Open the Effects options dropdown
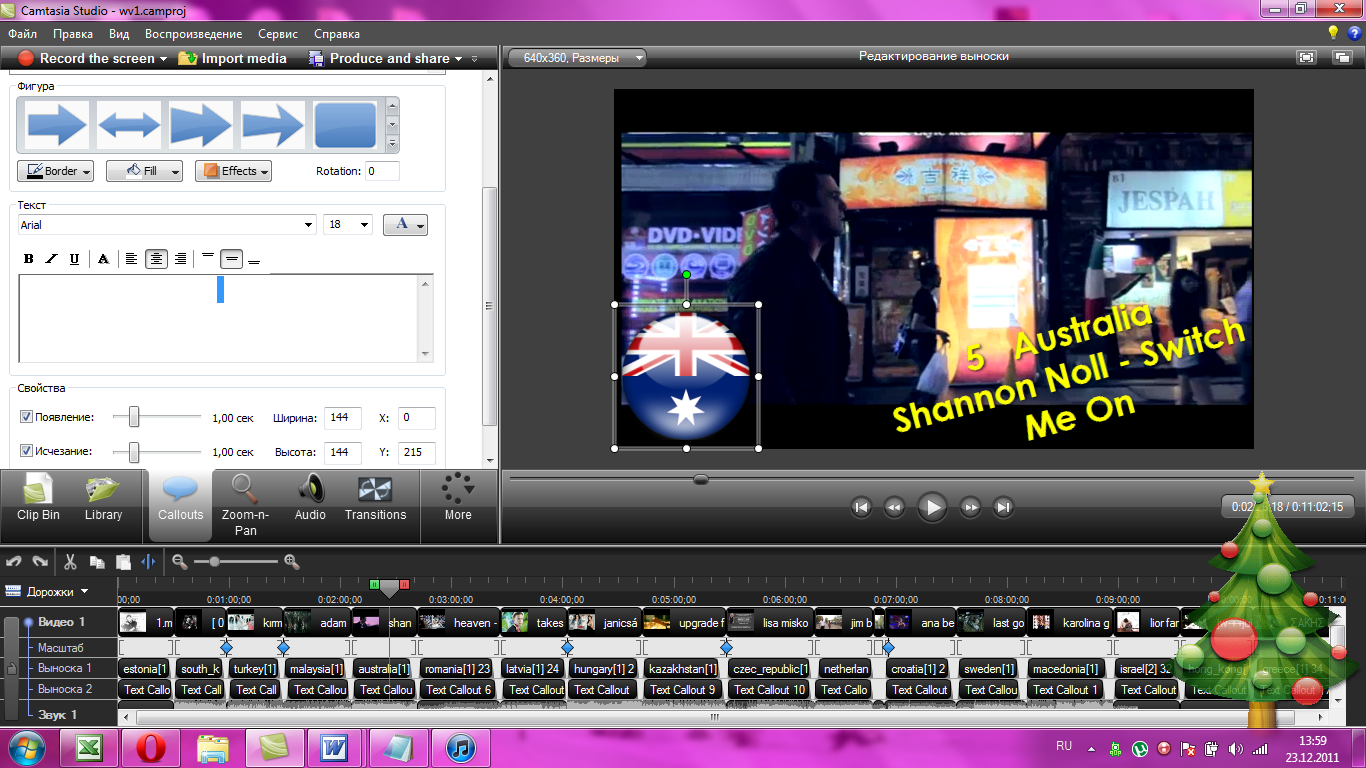The image size is (1366, 768). coord(233,171)
